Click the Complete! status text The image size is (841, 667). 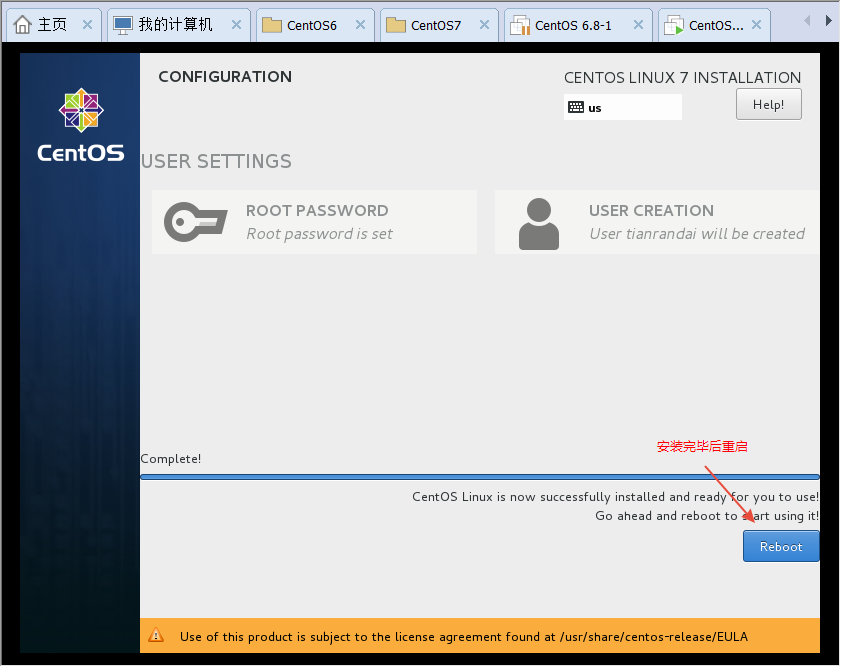click(x=171, y=459)
